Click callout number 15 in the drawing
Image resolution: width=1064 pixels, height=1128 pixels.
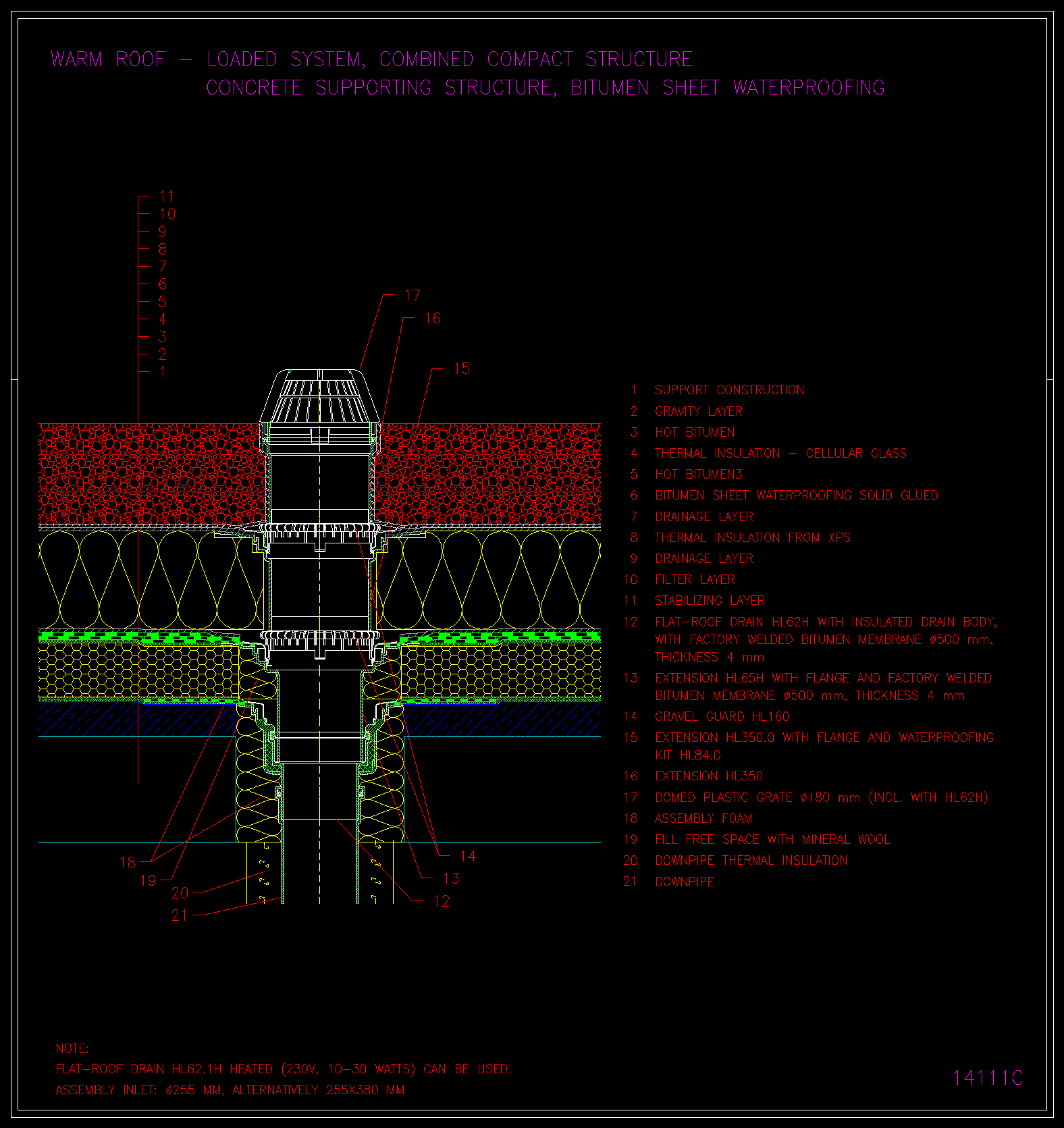[x=462, y=369]
